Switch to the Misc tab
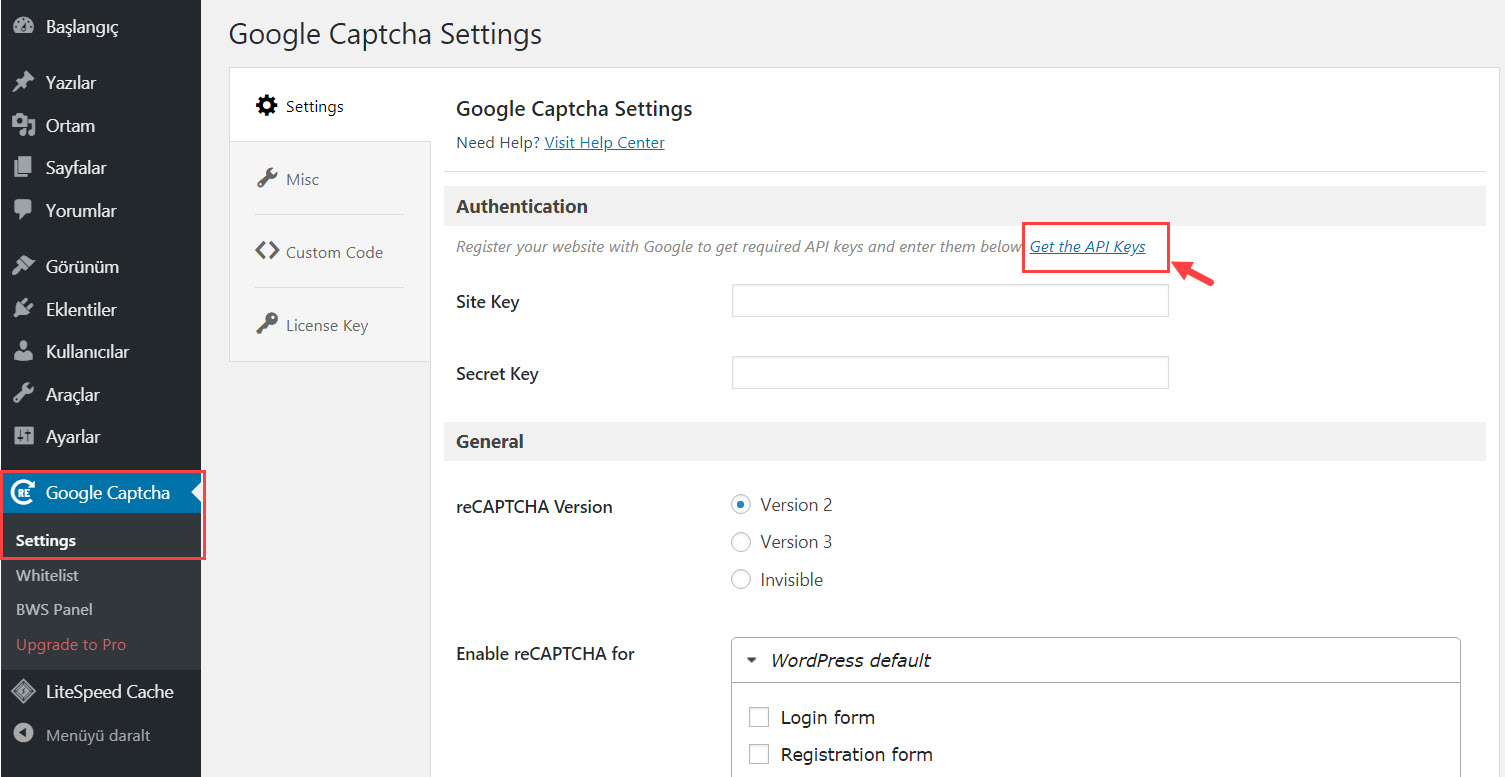The height and width of the screenshot is (777, 1505). tap(330, 179)
